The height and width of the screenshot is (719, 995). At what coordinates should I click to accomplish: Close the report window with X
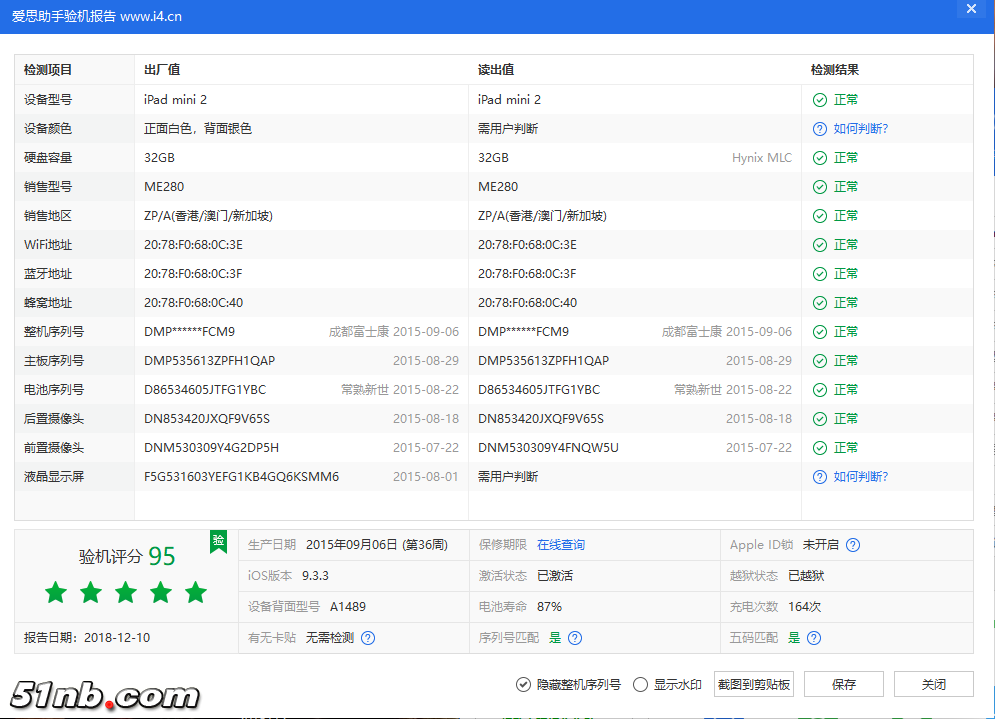click(970, 9)
